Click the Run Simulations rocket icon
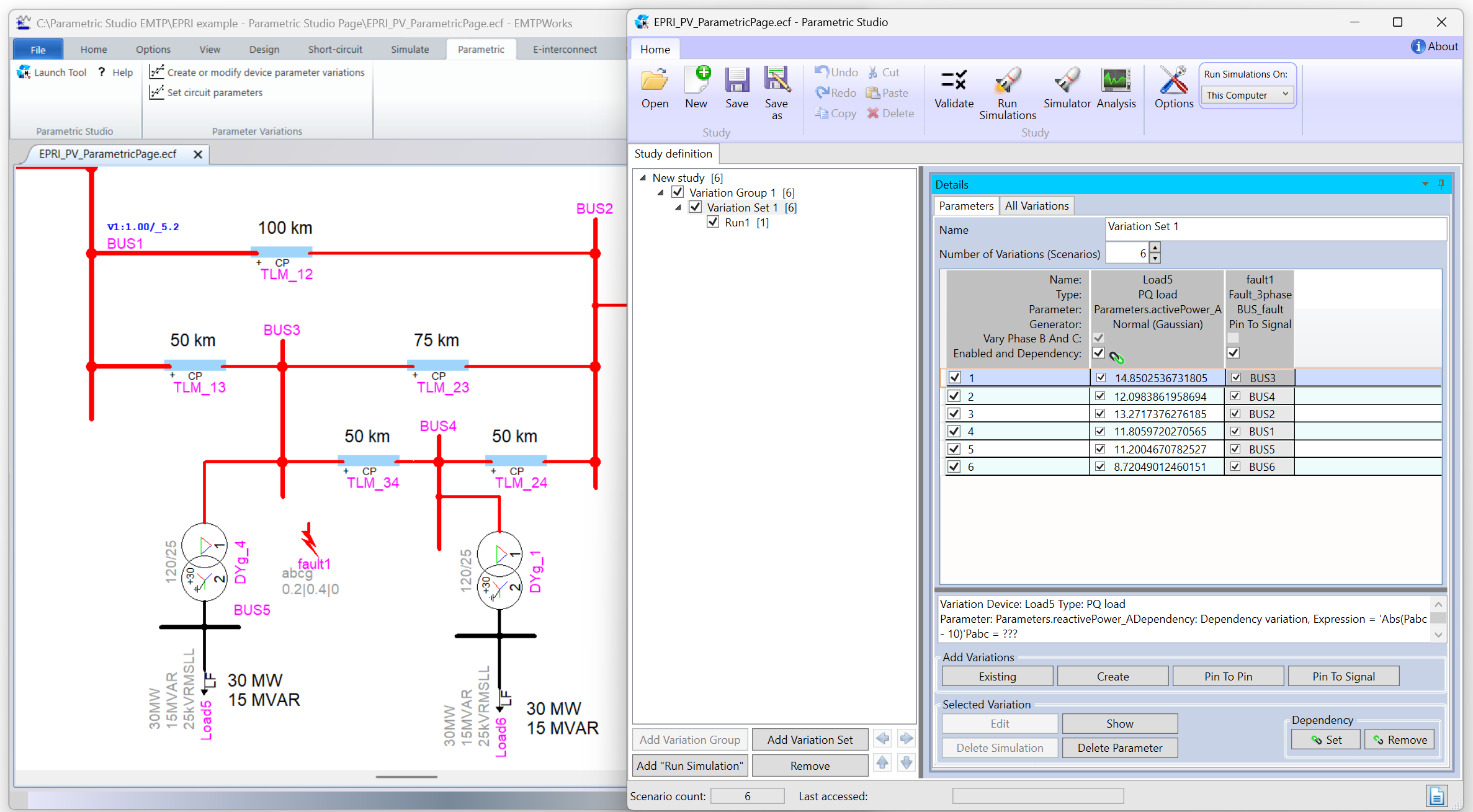This screenshot has width=1473, height=812. [x=1007, y=81]
